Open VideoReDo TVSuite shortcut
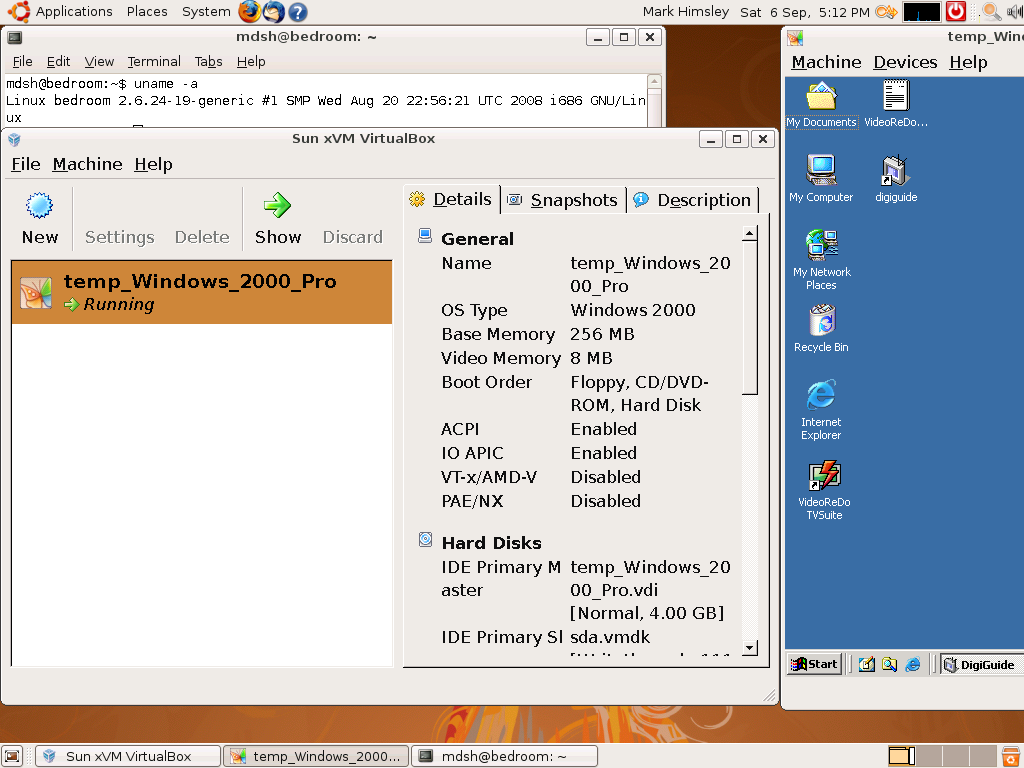Image resolution: width=1024 pixels, height=768 pixels. [824, 476]
